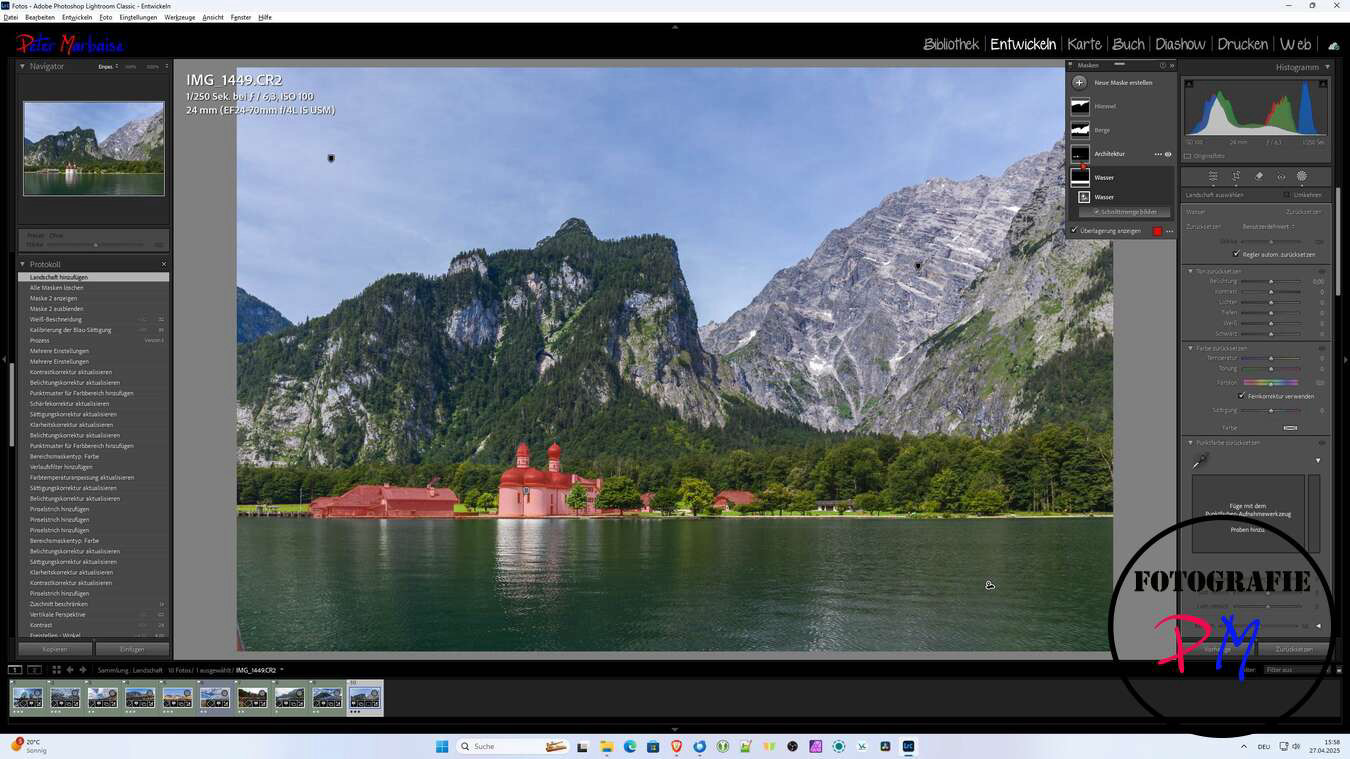Select the Edit sliders tool icon
The height and width of the screenshot is (759, 1350).
1213,176
